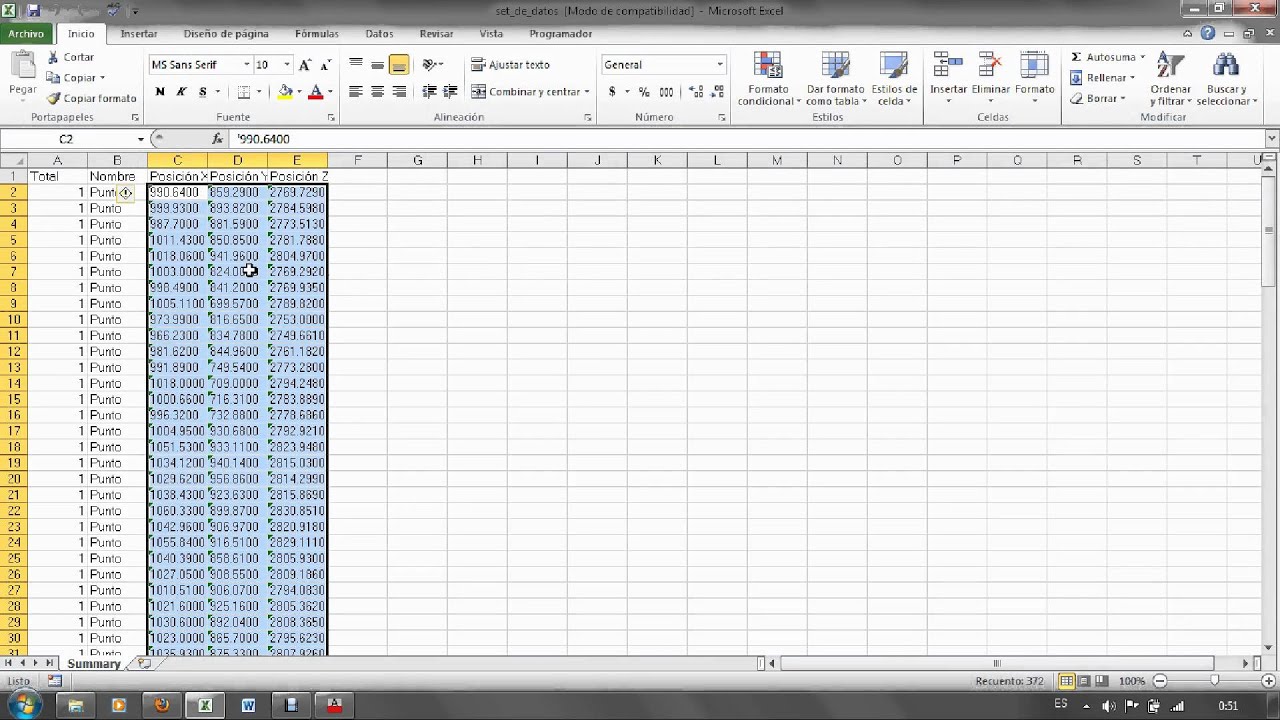Decrease decimal places
The width and height of the screenshot is (1280, 720).
(x=717, y=92)
